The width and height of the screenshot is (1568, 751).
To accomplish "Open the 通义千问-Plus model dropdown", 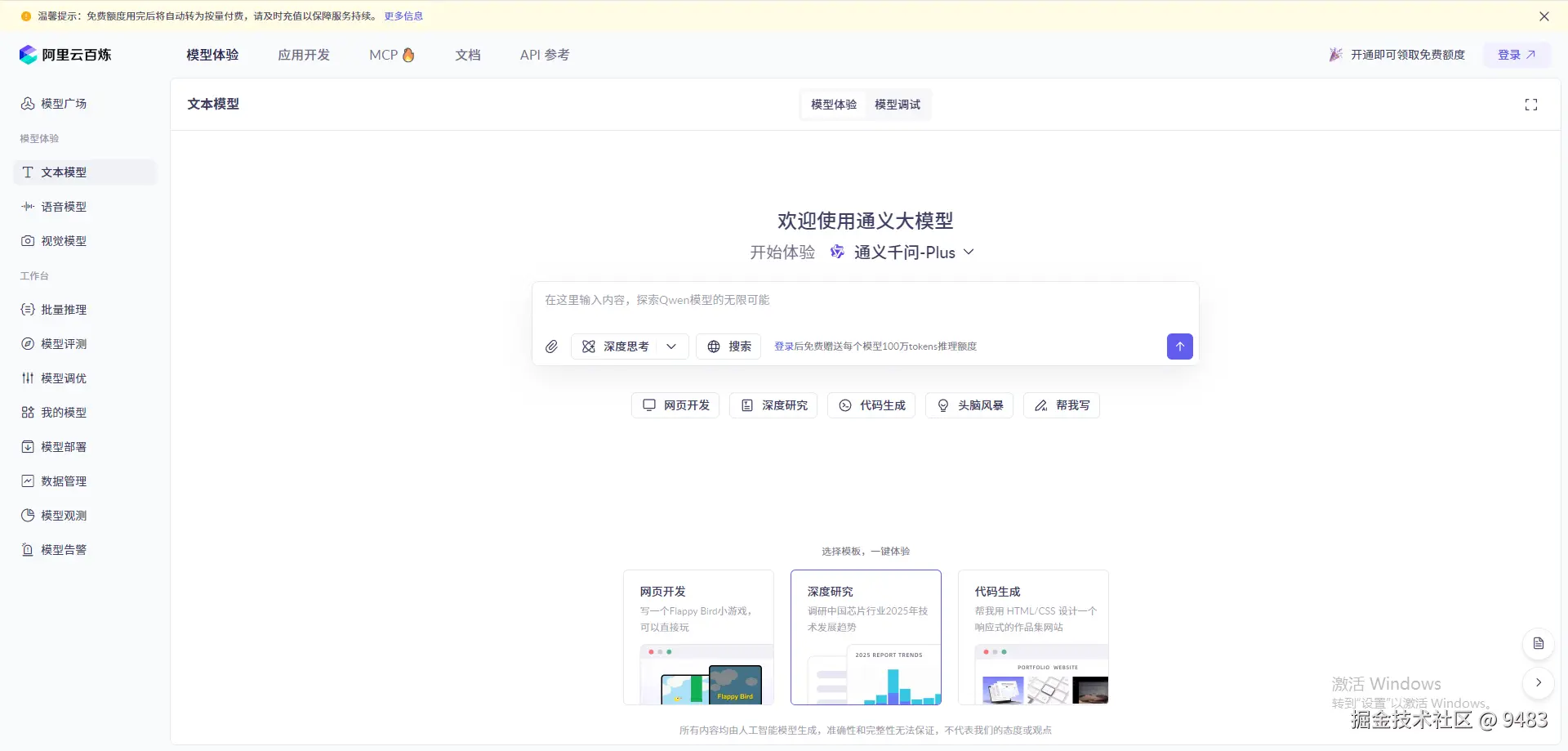I will point(902,253).
